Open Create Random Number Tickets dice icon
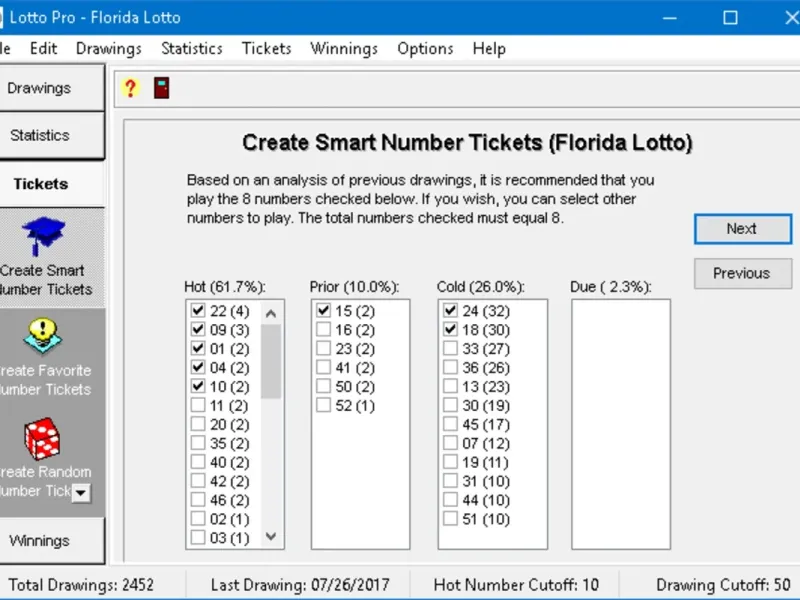 [42, 438]
